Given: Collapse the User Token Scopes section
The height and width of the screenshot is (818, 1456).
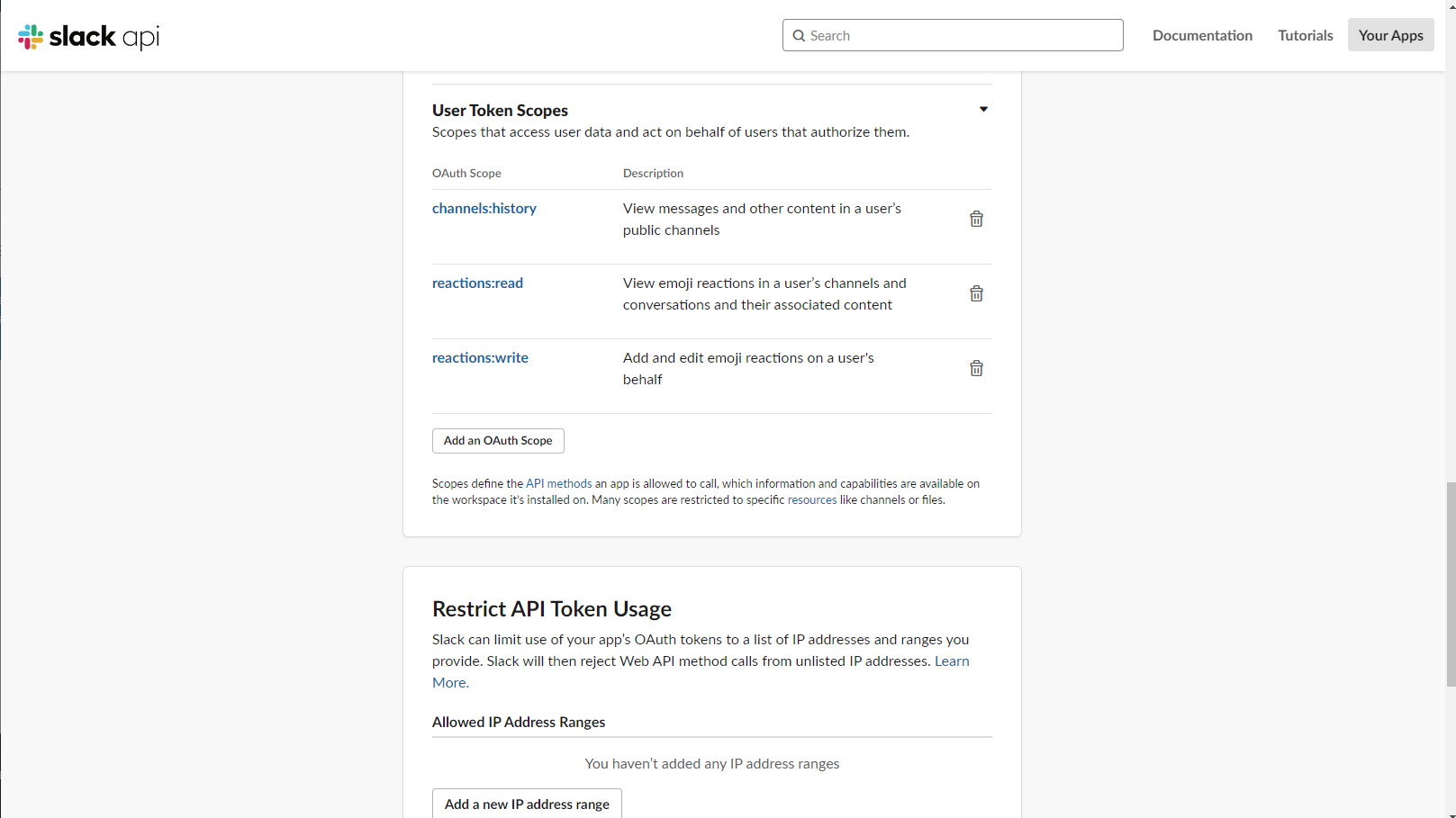Looking at the screenshot, I should pos(983,110).
